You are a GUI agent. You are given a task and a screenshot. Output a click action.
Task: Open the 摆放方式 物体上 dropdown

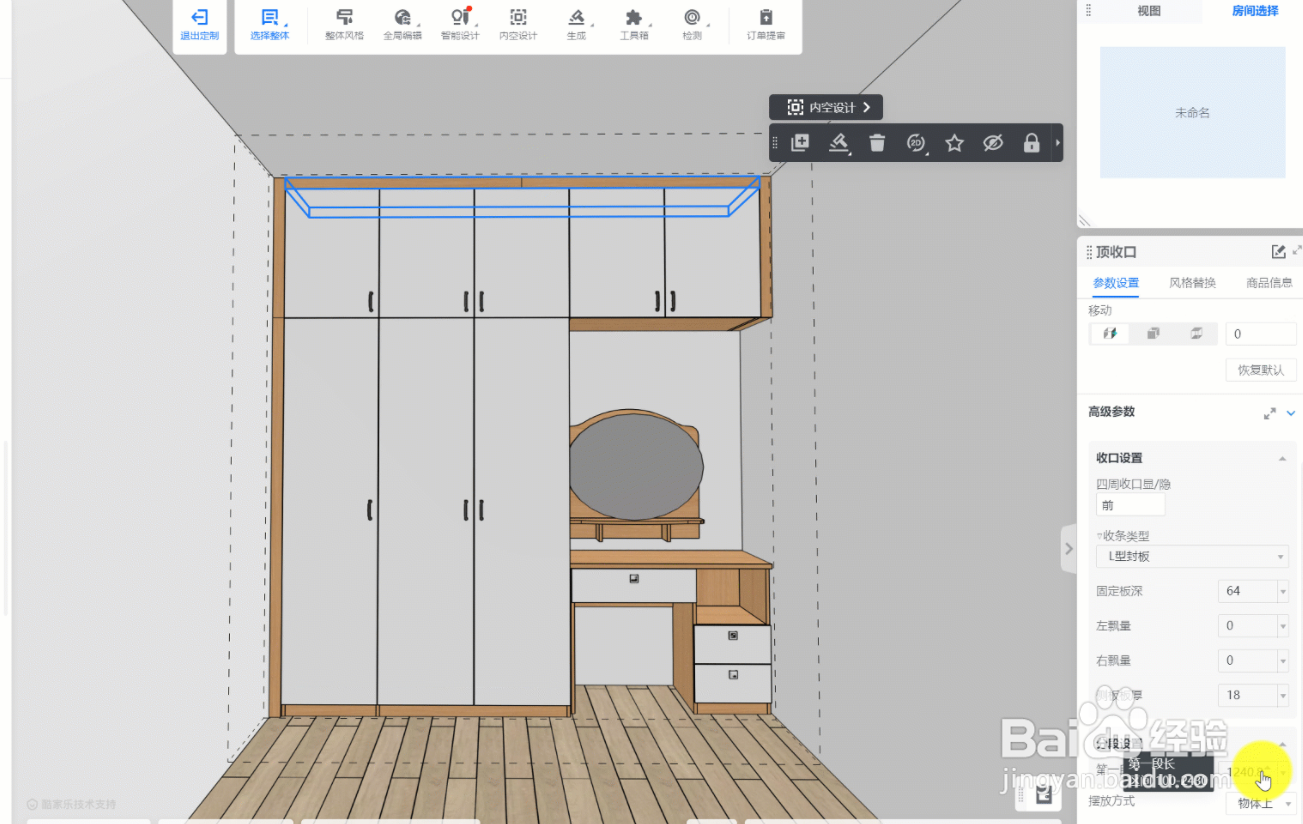tap(1261, 803)
